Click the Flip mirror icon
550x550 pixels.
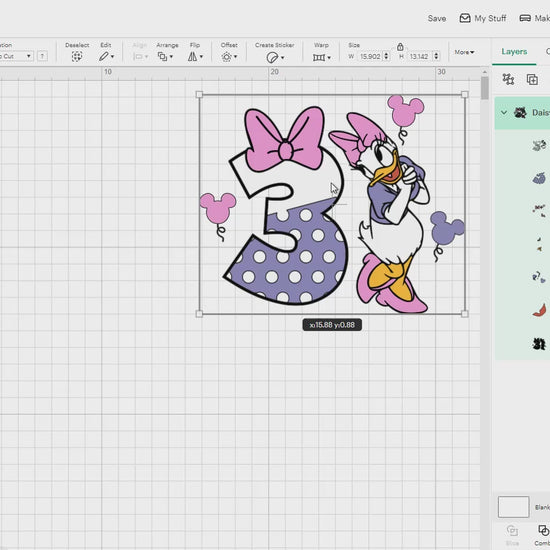point(192,56)
